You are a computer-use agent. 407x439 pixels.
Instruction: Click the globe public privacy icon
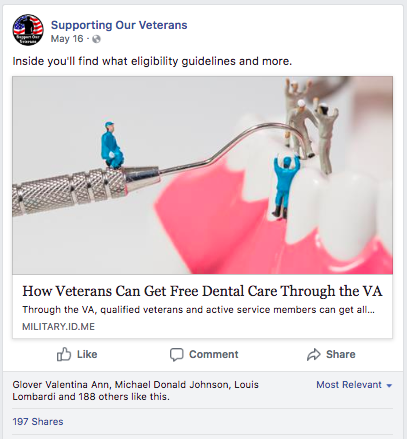(96, 39)
